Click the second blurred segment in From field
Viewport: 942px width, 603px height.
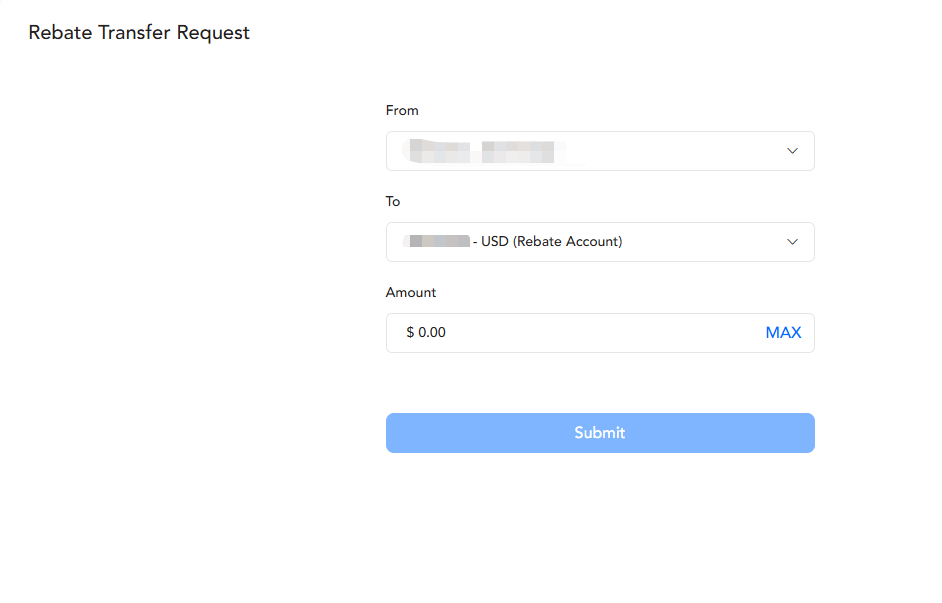point(517,151)
